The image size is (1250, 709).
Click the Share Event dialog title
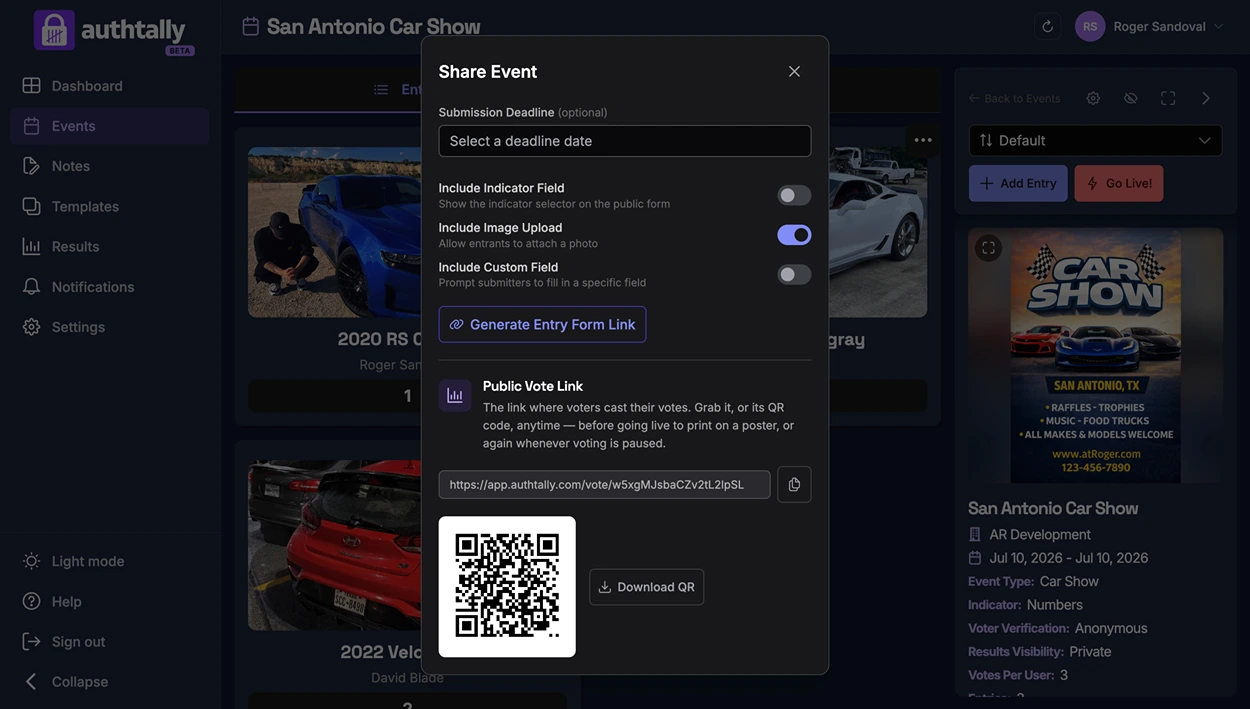click(x=488, y=72)
